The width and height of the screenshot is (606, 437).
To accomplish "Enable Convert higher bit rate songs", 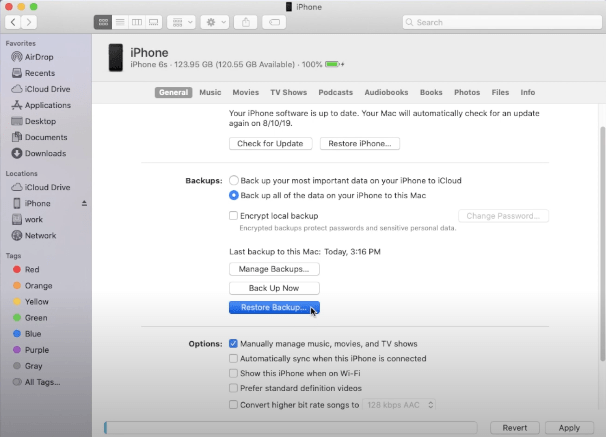I will click(233, 405).
